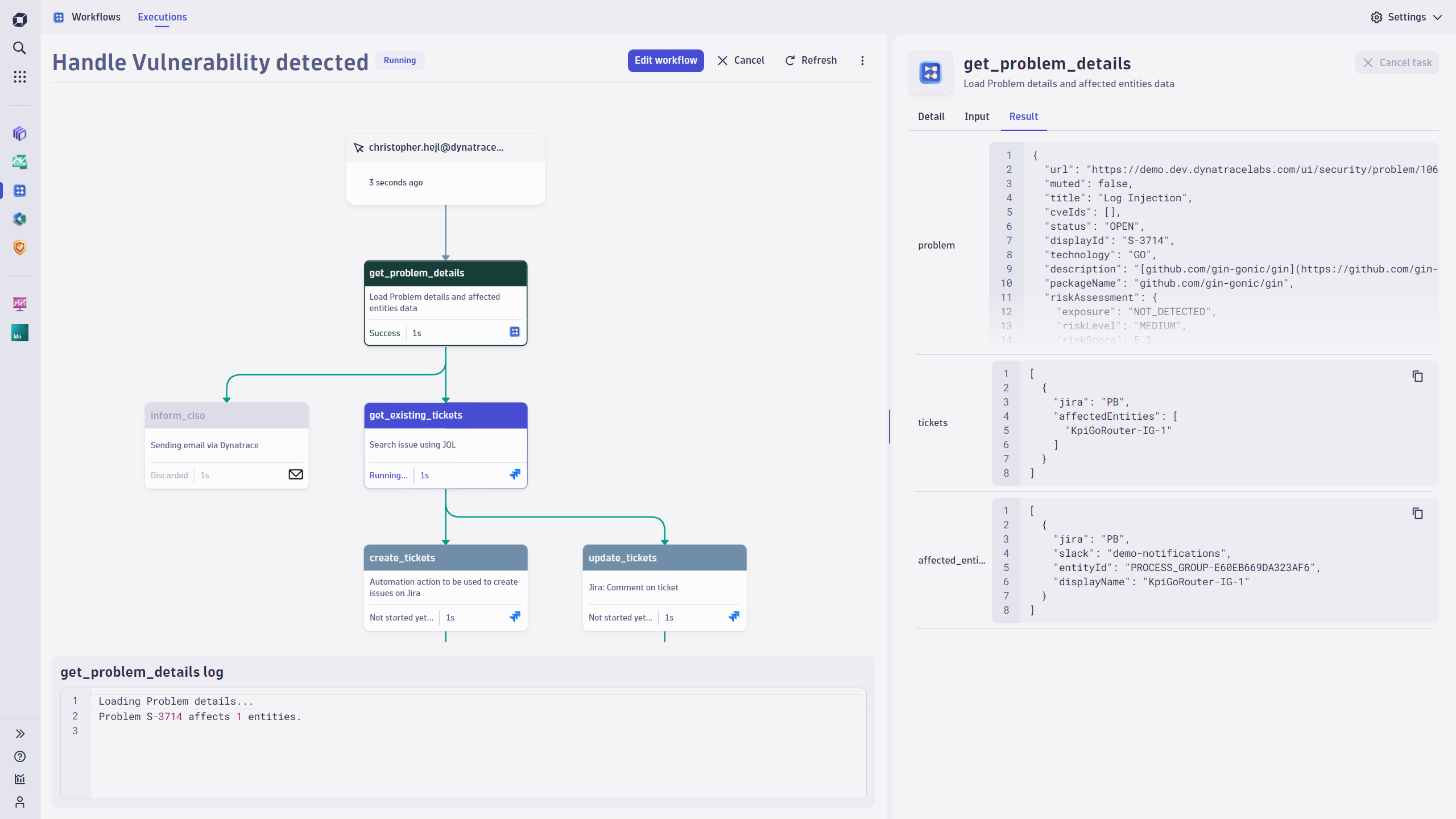Click the Running status badge
Image resolution: width=1456 pixels, height=819 pixels.
tap(400, 60)
